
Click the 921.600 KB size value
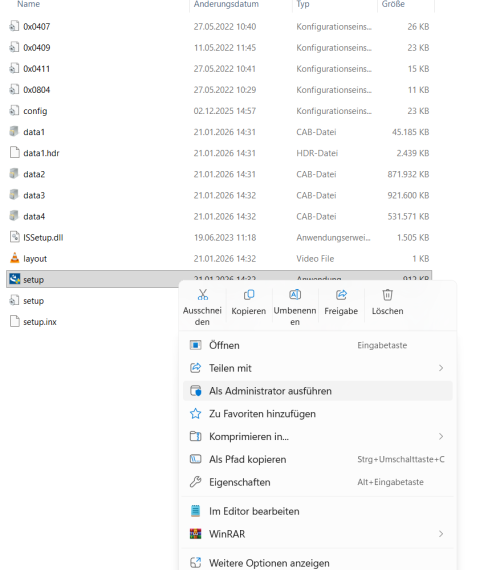coord(408,195)
